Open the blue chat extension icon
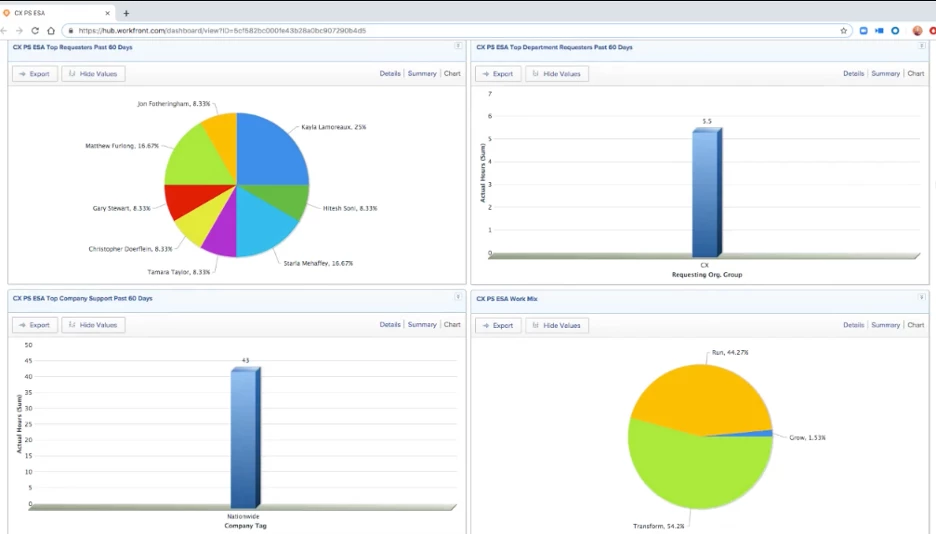936x534 pixels. pos(863,30)
